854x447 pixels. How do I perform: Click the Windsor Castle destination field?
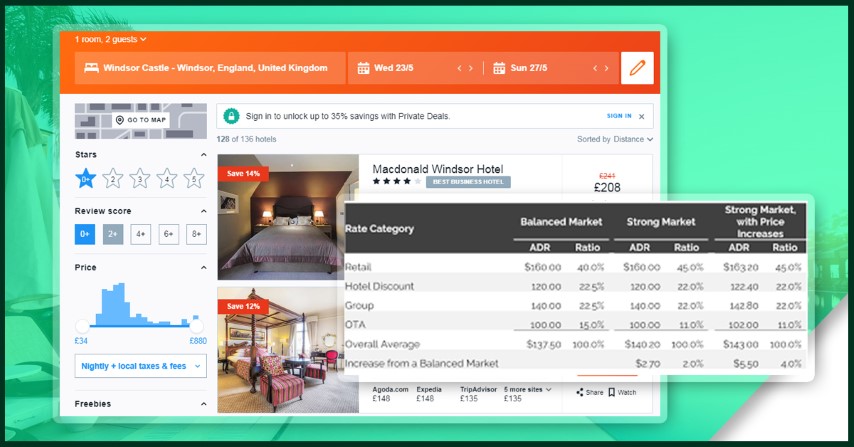pos(210,68)
